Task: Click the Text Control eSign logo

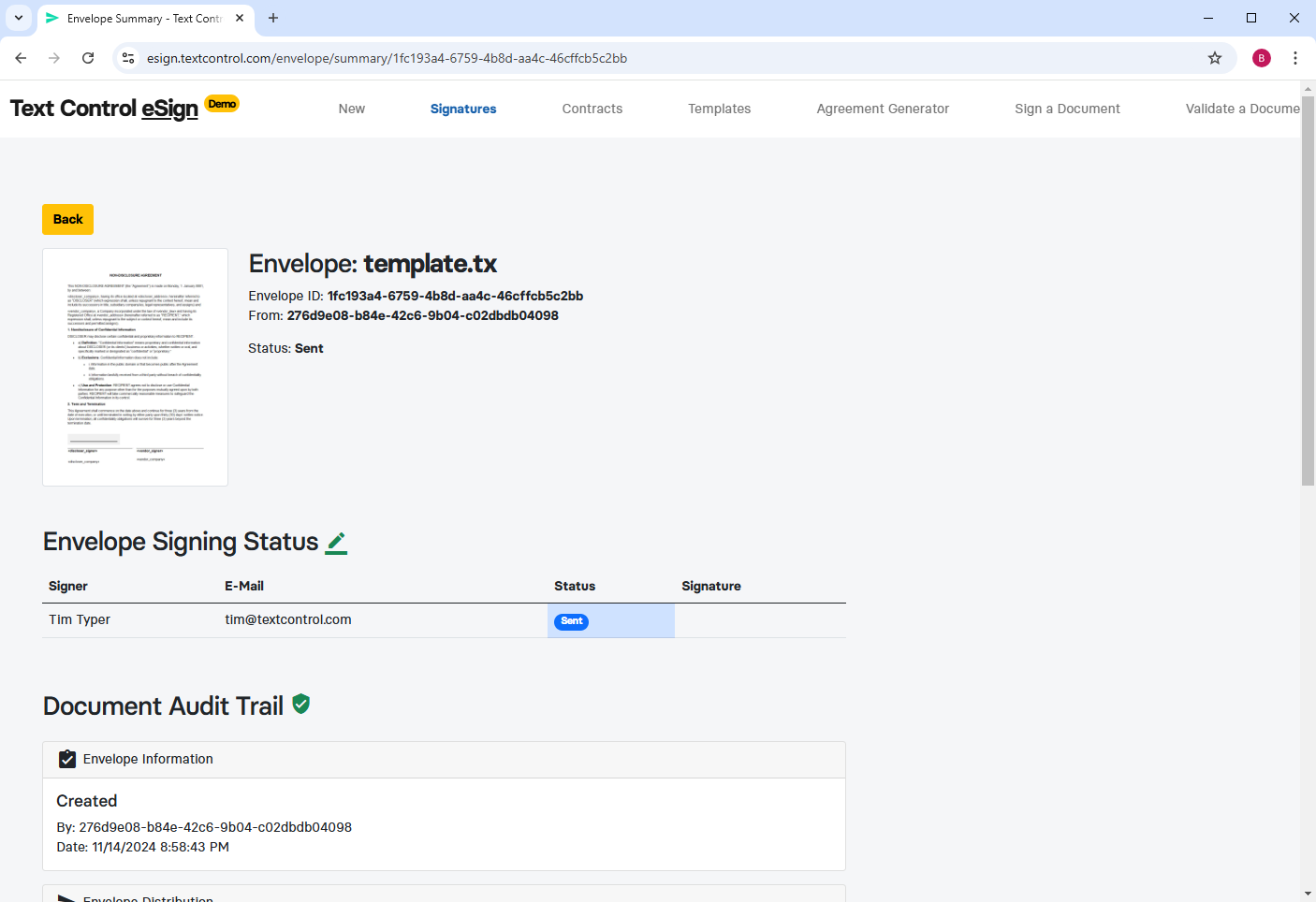Action: click(x=104, y=109)
